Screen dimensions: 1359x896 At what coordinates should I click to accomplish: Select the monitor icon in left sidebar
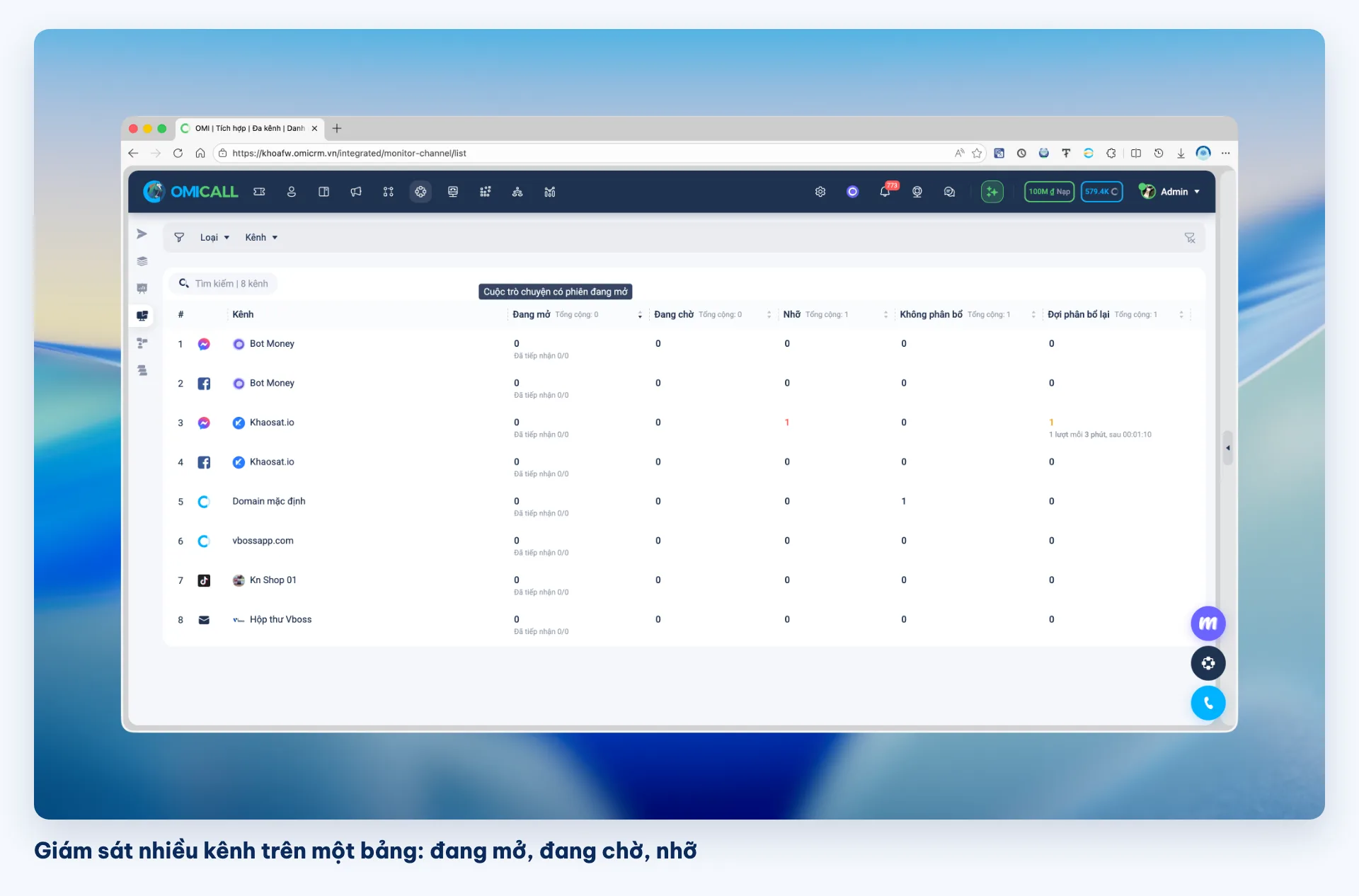coord(142,316)
